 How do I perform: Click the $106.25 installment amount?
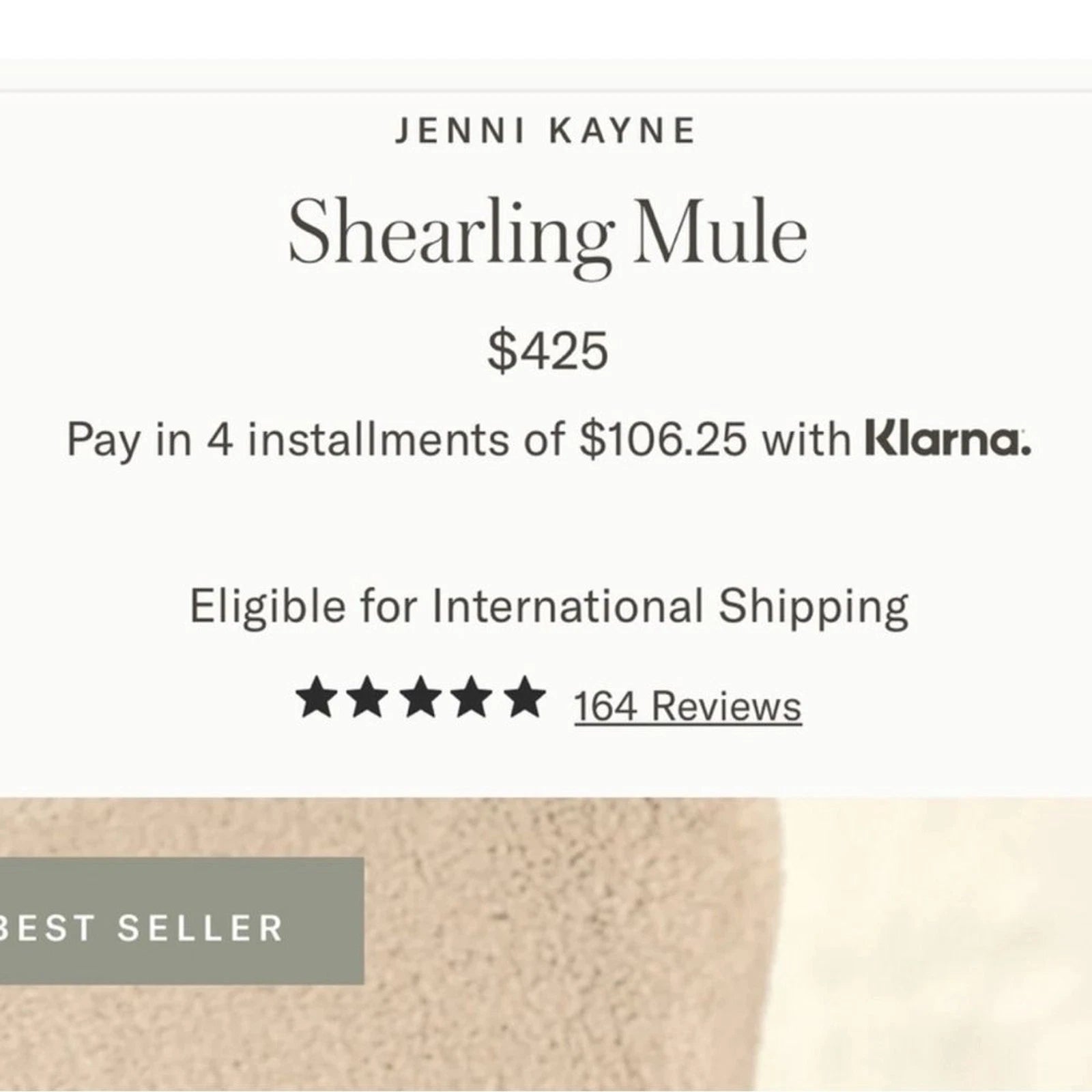(663, 439)
